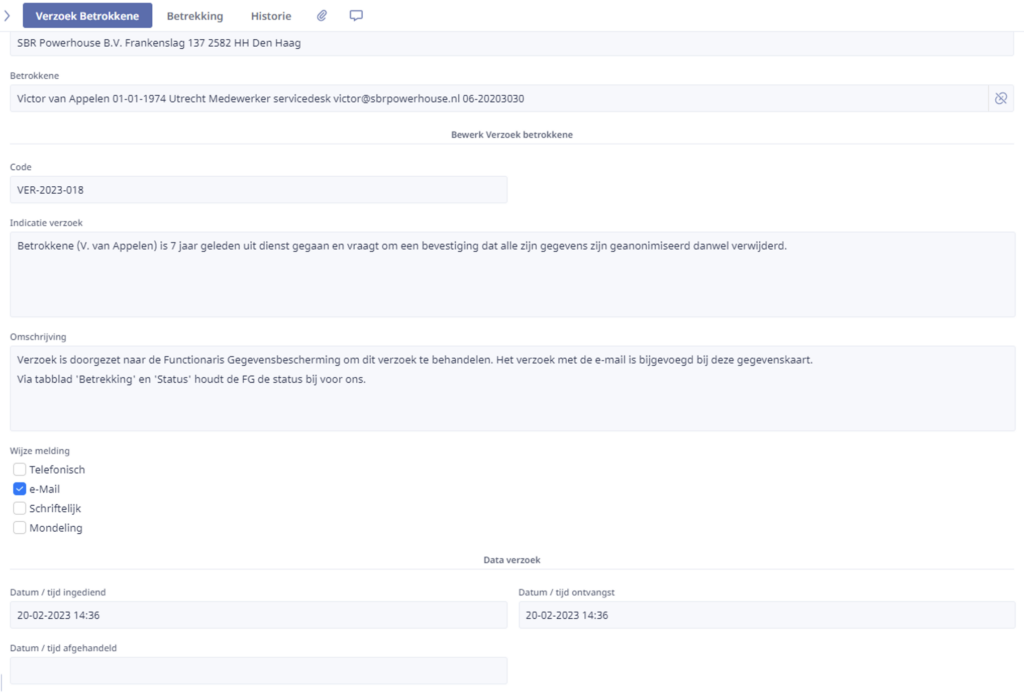1024x698 pixels.
Task: Click the Datum / tijd ontvangst field
Action: pyautogui.click(x=766, y=615)
